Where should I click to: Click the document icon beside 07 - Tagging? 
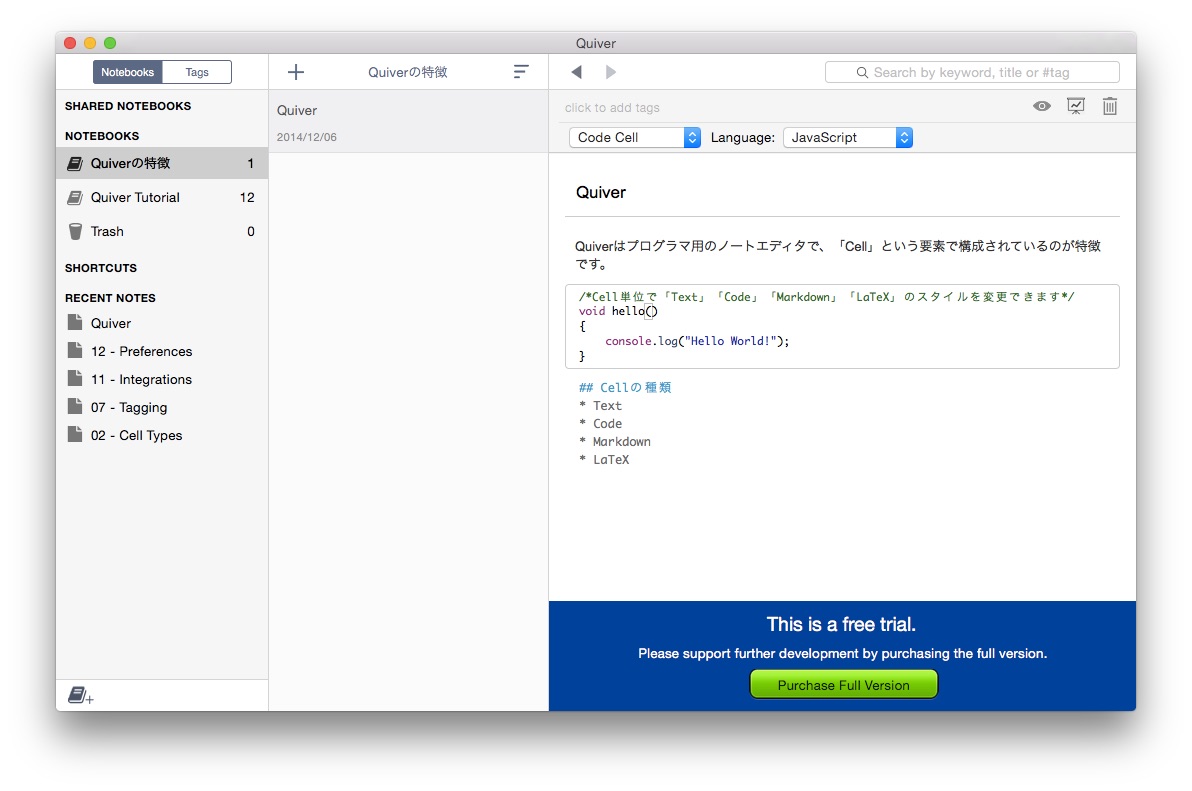pos(74,407)
